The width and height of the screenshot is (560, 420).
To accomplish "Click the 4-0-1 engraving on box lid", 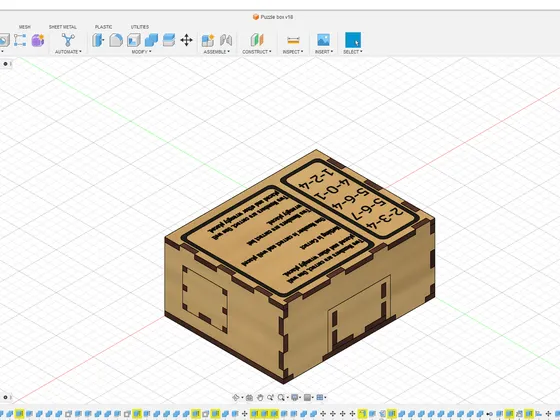I will click(332, 189).
